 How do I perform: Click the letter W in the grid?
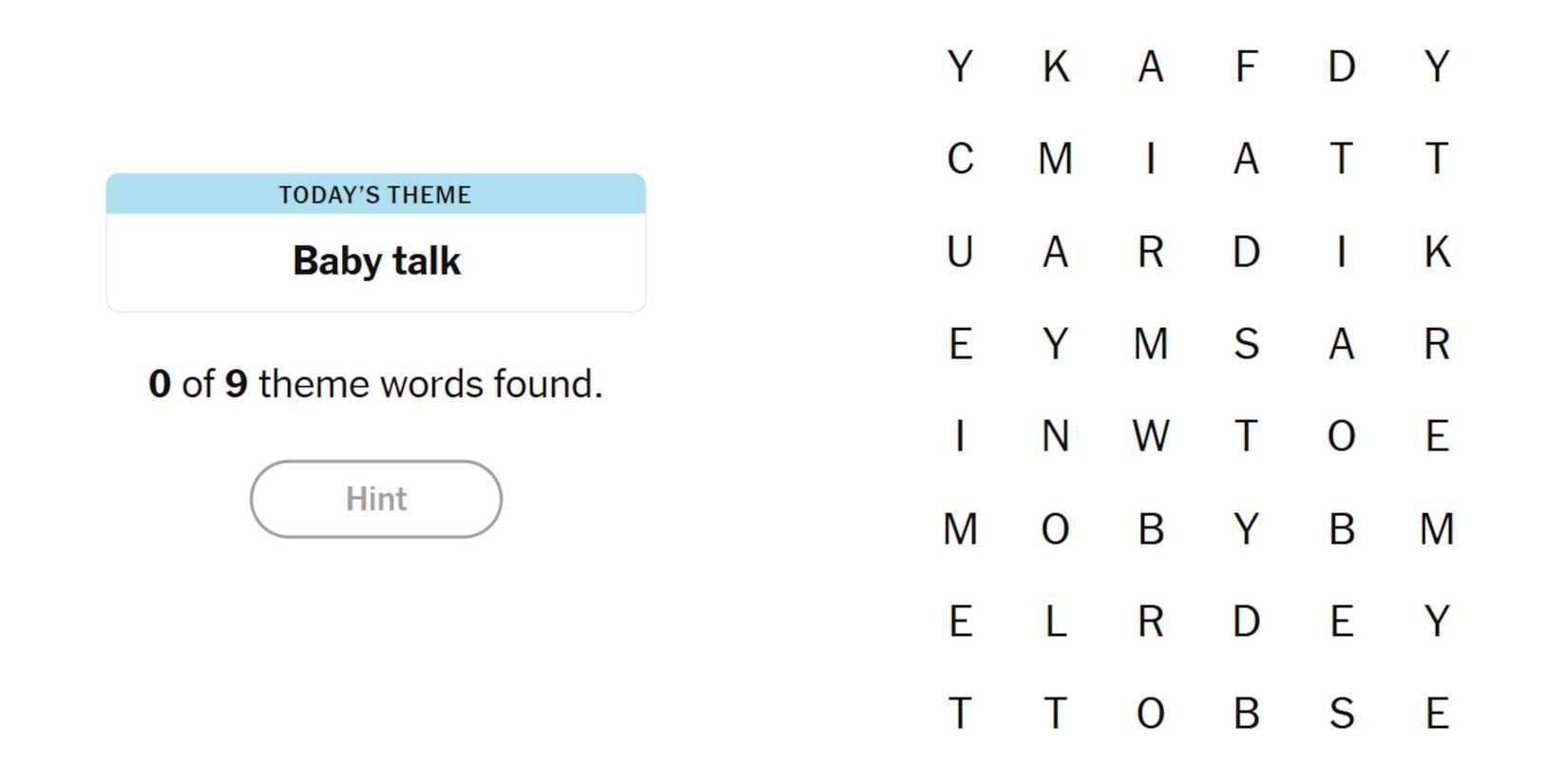pyautogui.click(x=1152, y=437)
